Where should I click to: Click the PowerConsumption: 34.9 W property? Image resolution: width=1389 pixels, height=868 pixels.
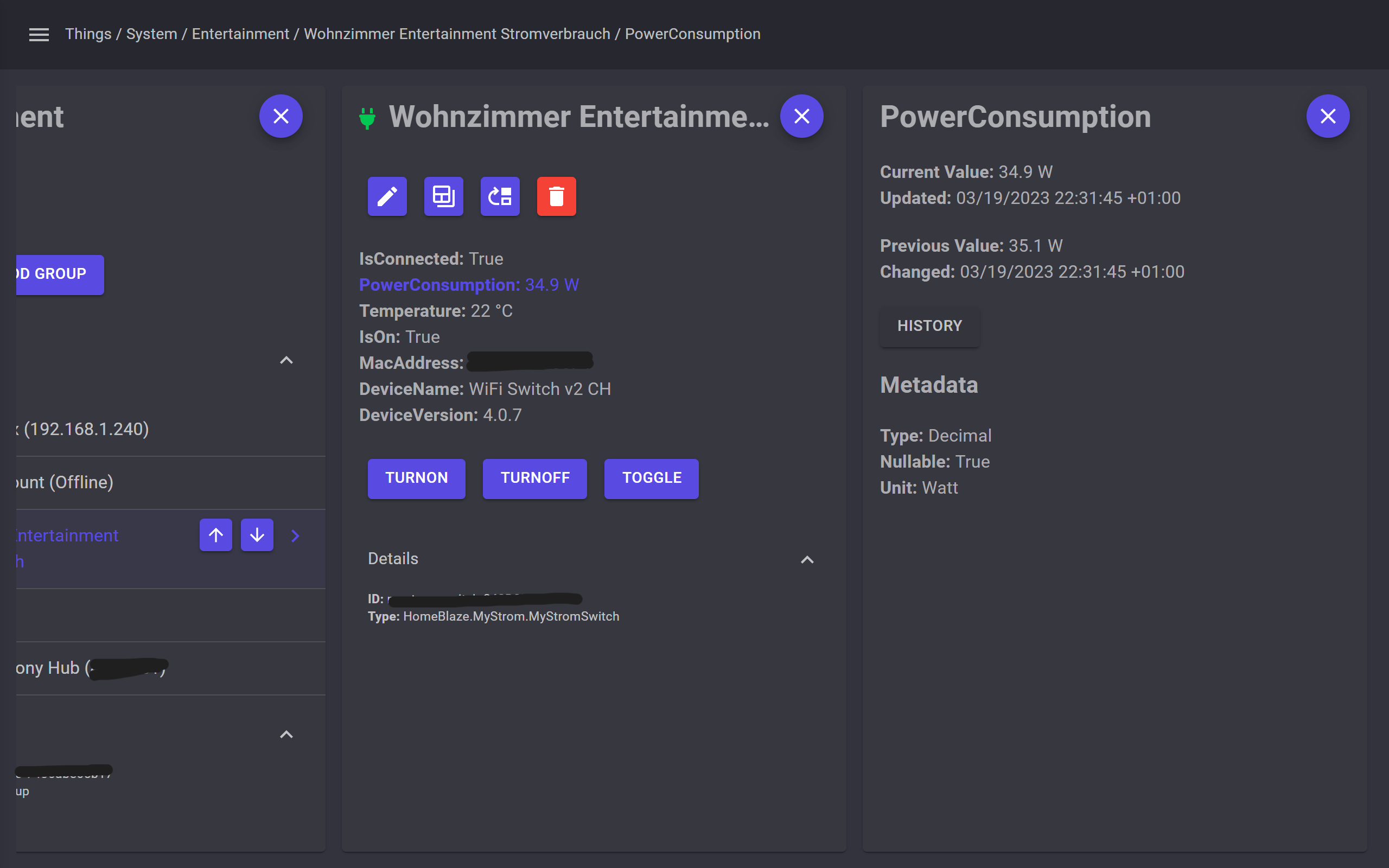coord(469,285)
